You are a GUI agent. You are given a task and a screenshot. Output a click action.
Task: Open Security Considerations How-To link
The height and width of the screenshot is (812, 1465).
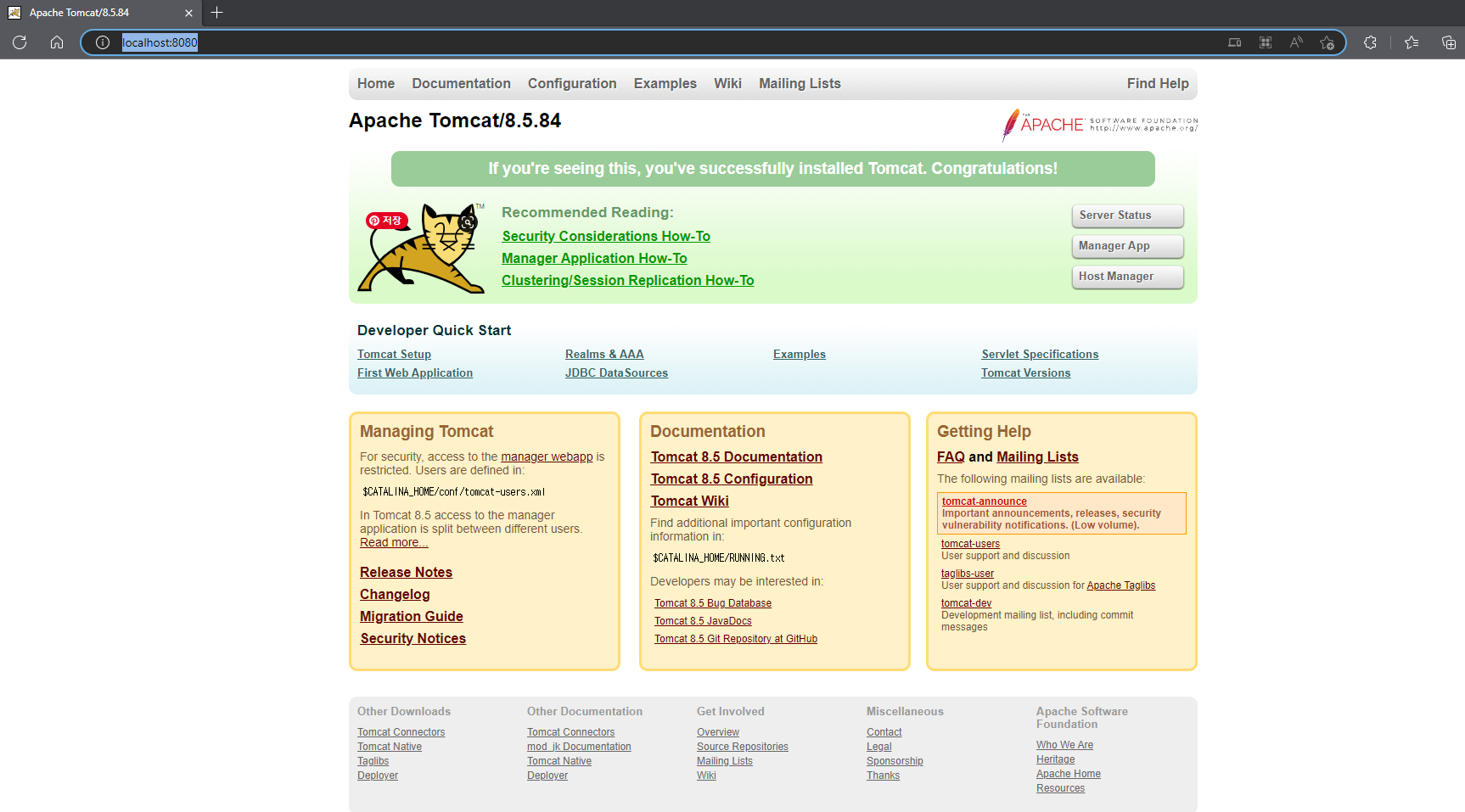pos(606,236)
